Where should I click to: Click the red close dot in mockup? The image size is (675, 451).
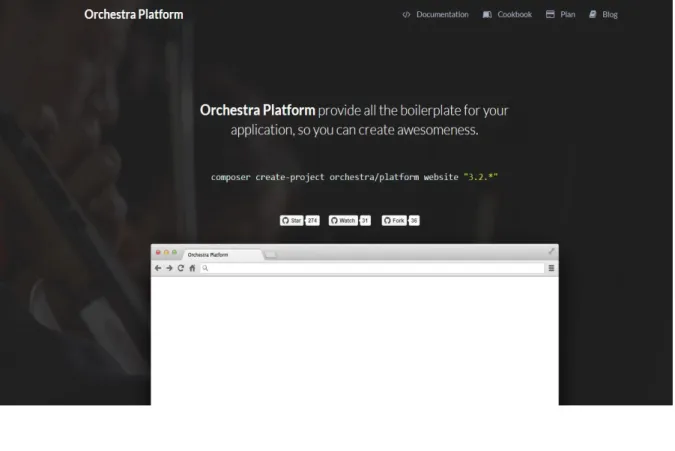[158, 252]
